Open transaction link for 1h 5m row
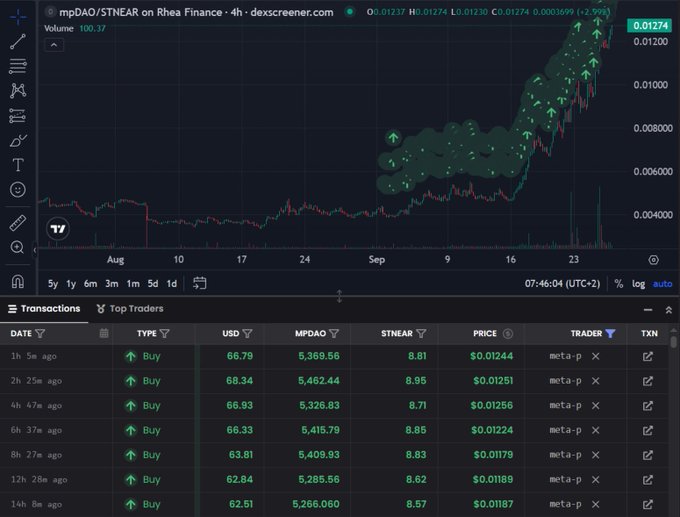 pos(647,356)
